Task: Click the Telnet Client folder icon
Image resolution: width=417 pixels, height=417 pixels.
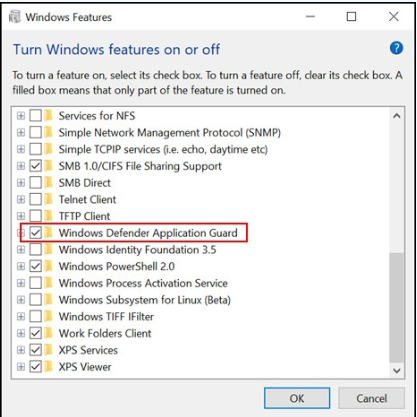Action: (x=49, y=199)
